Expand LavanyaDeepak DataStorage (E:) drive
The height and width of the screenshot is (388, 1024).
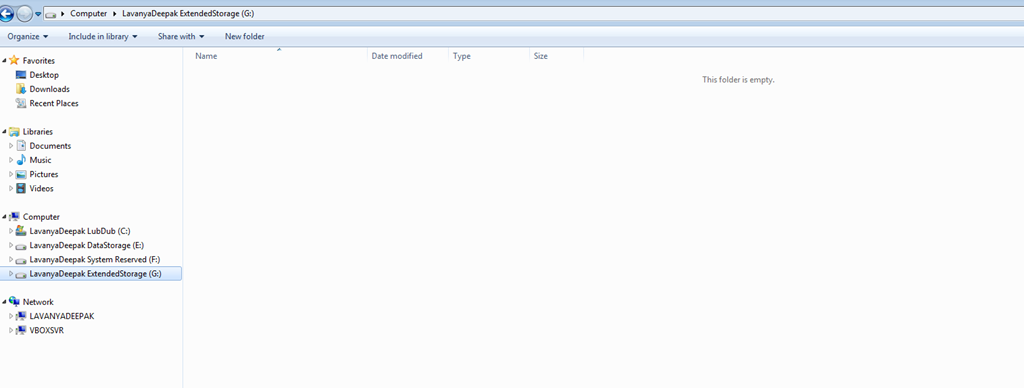tap(11, 246)
